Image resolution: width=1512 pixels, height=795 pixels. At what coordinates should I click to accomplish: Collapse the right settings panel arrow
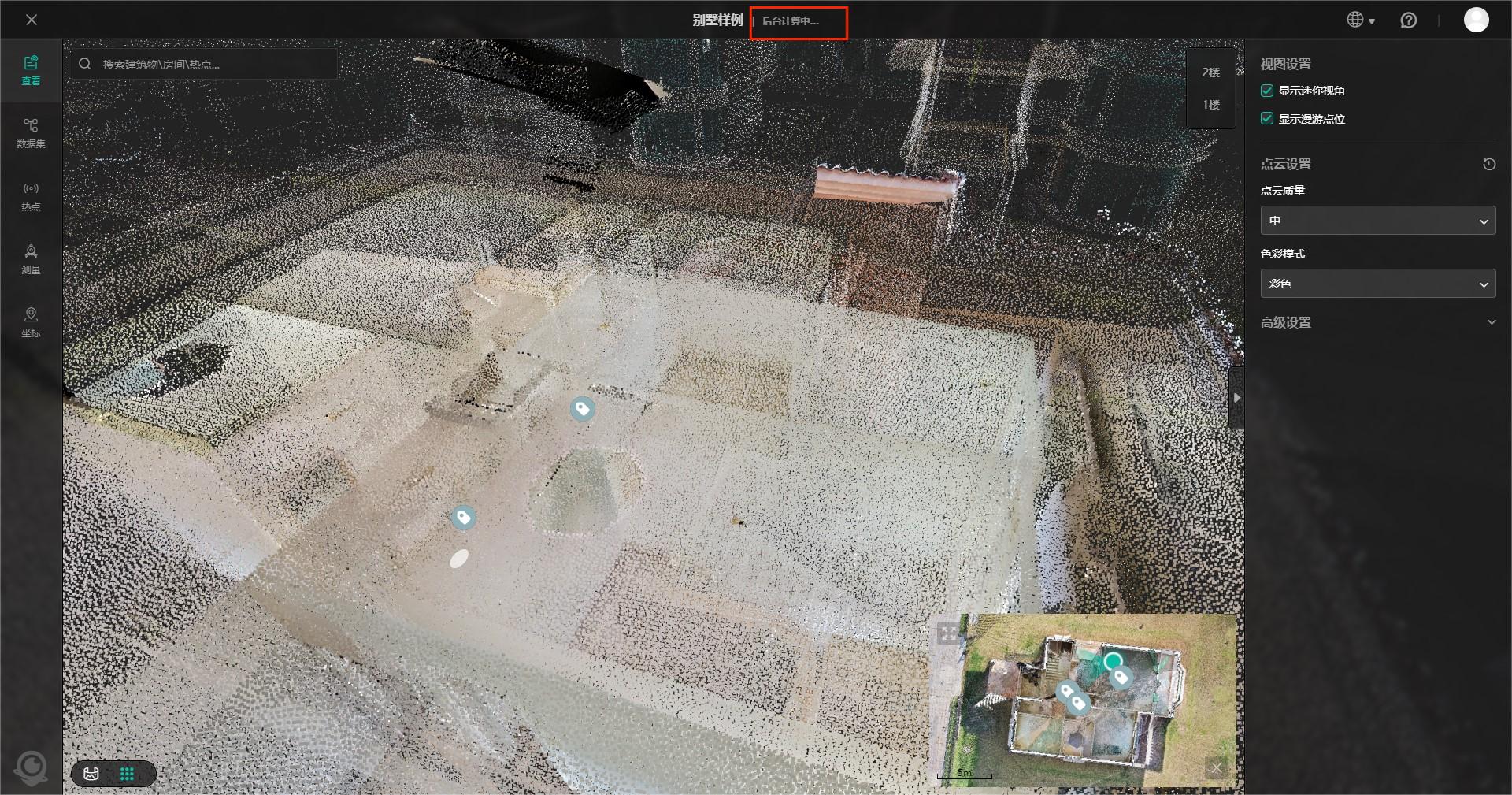[x=1236, y=398]
